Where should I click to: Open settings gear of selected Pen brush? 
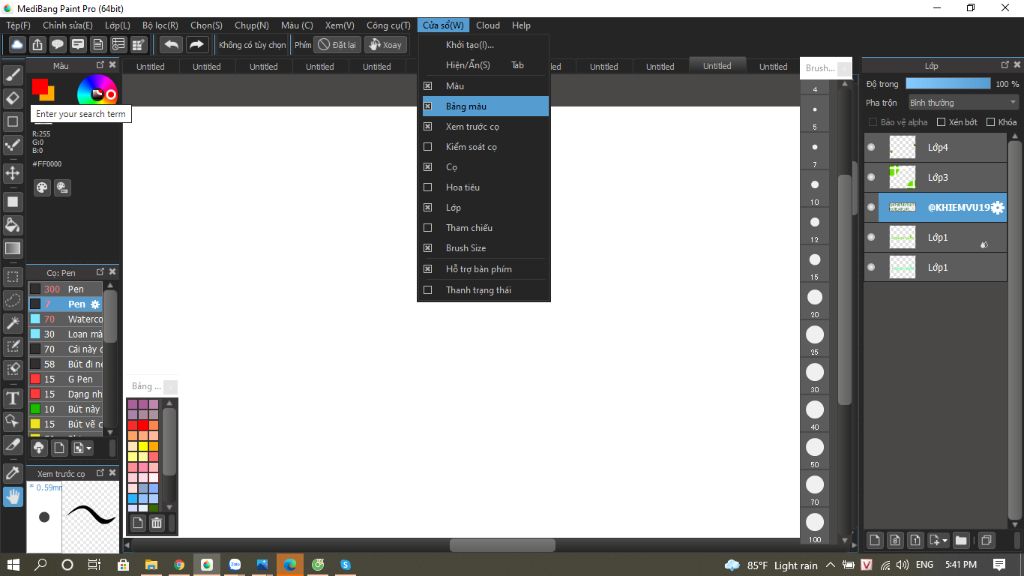[x=95, y=304]
